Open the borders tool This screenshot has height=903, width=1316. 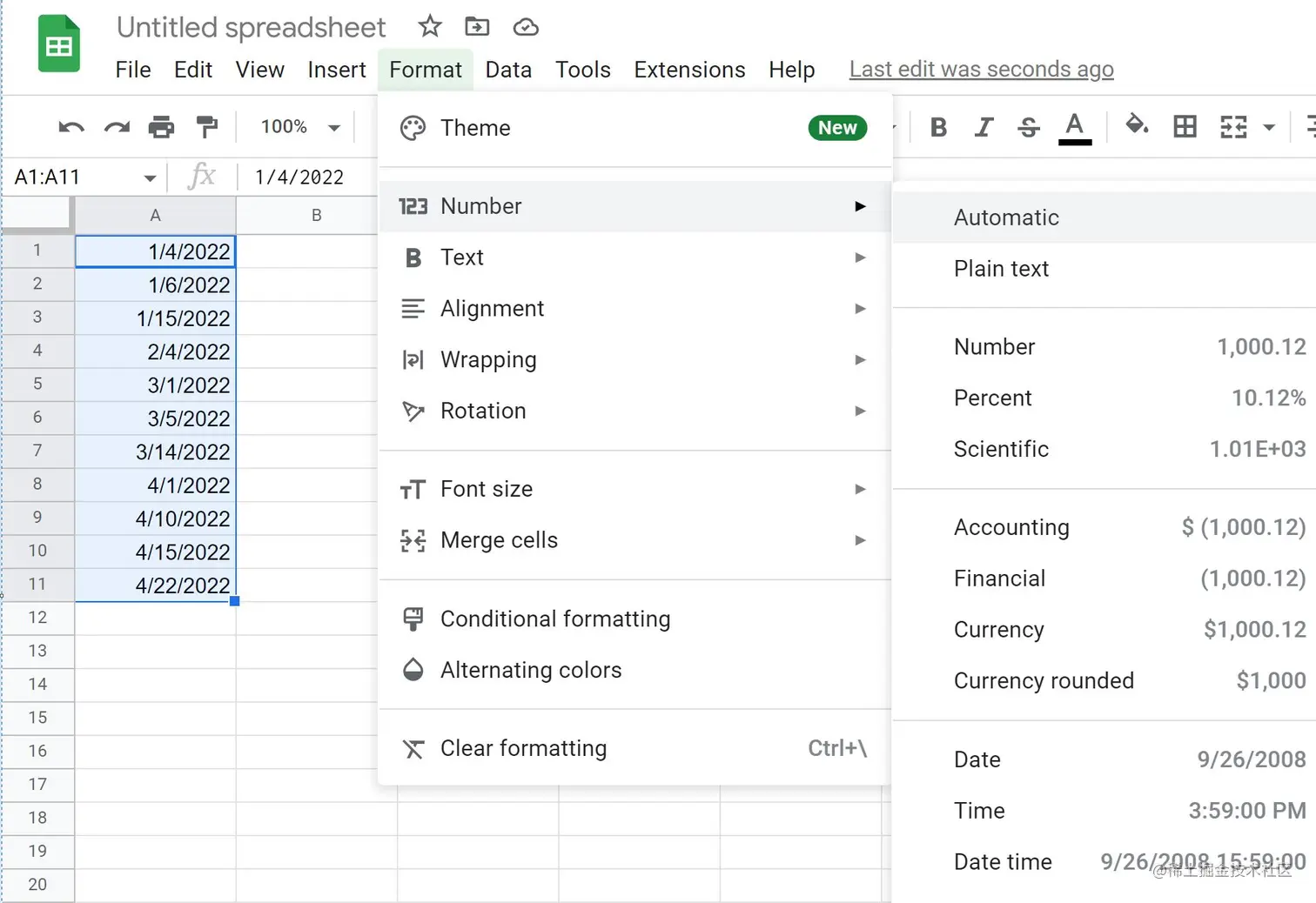point(1185,127)
